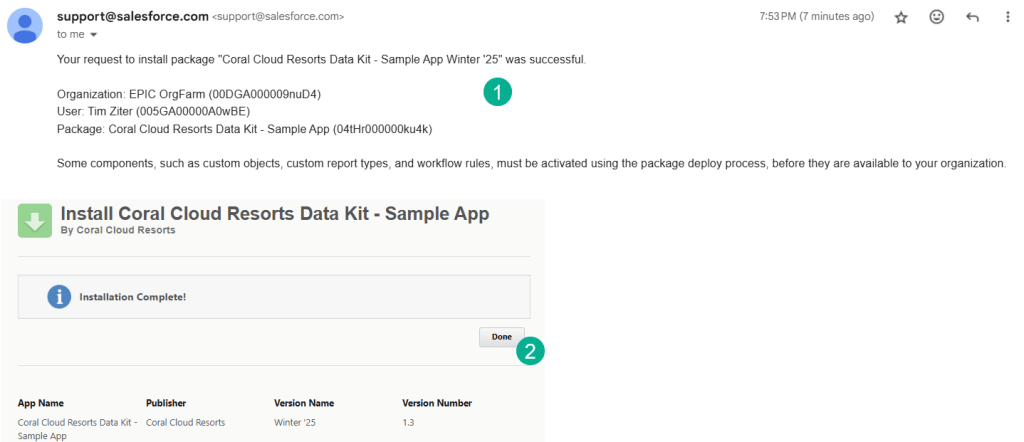
Task: Click the Version Number column header
Action: click(437, 403)
